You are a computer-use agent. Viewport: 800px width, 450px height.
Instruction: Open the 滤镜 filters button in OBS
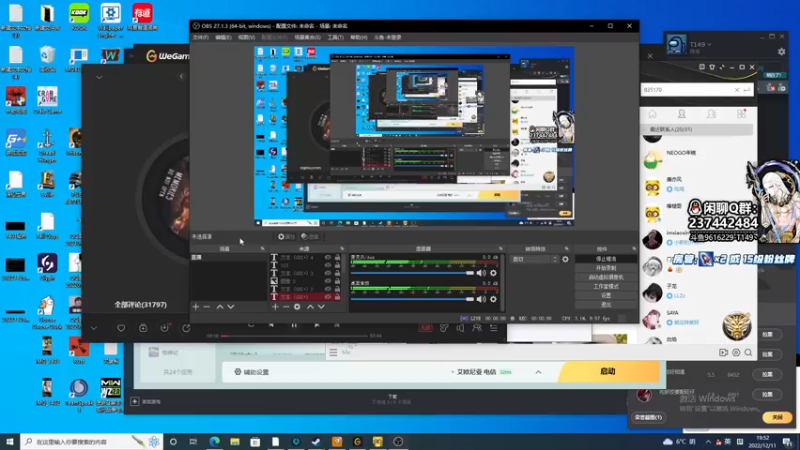310,237
